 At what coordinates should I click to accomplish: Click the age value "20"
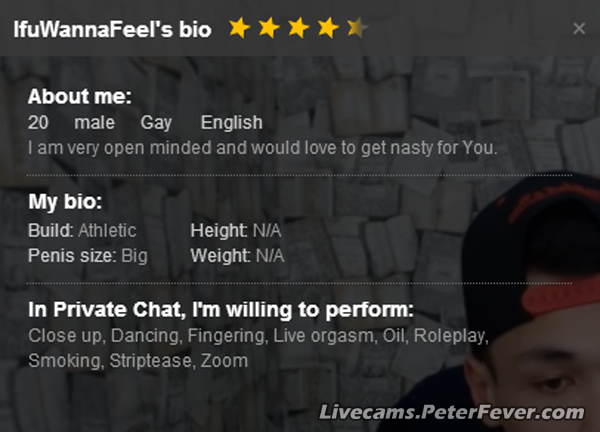point(38,123)
